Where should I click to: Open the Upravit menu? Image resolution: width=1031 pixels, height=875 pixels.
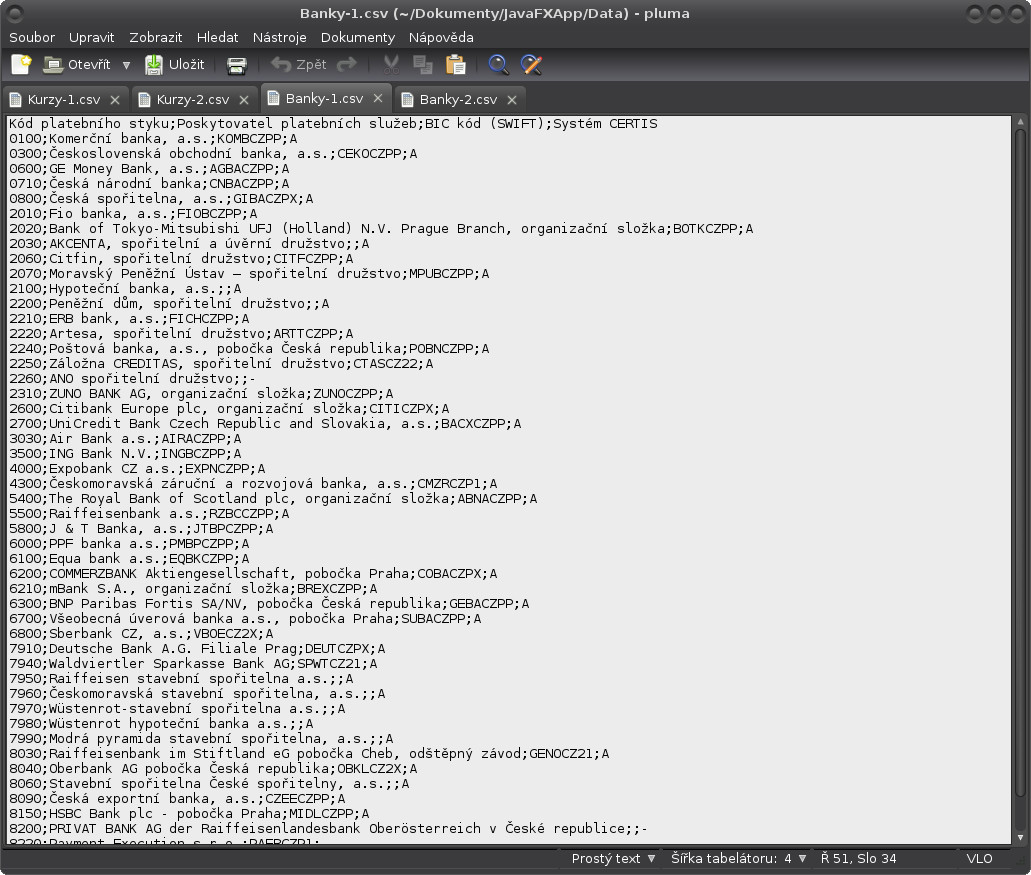[x=91, y=37]
